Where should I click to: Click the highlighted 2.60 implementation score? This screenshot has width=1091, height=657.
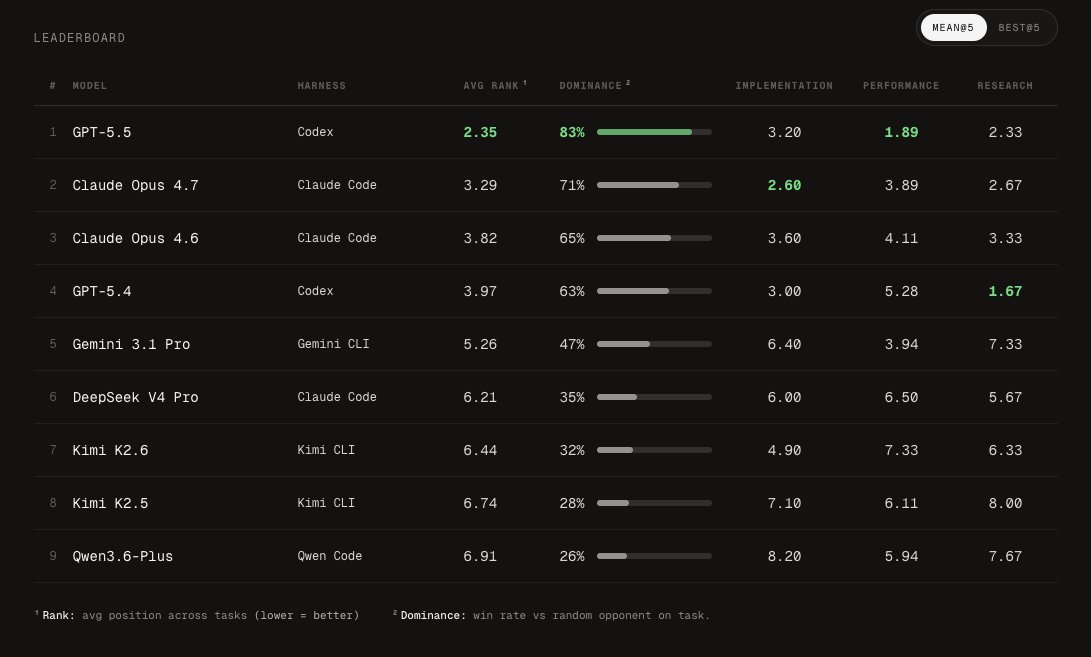coord(784,185)
